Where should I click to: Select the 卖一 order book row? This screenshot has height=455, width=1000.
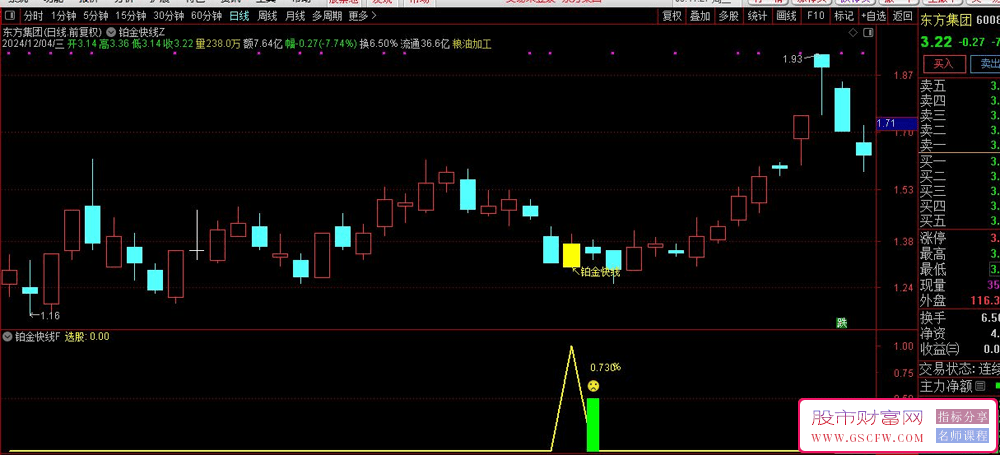959,145
